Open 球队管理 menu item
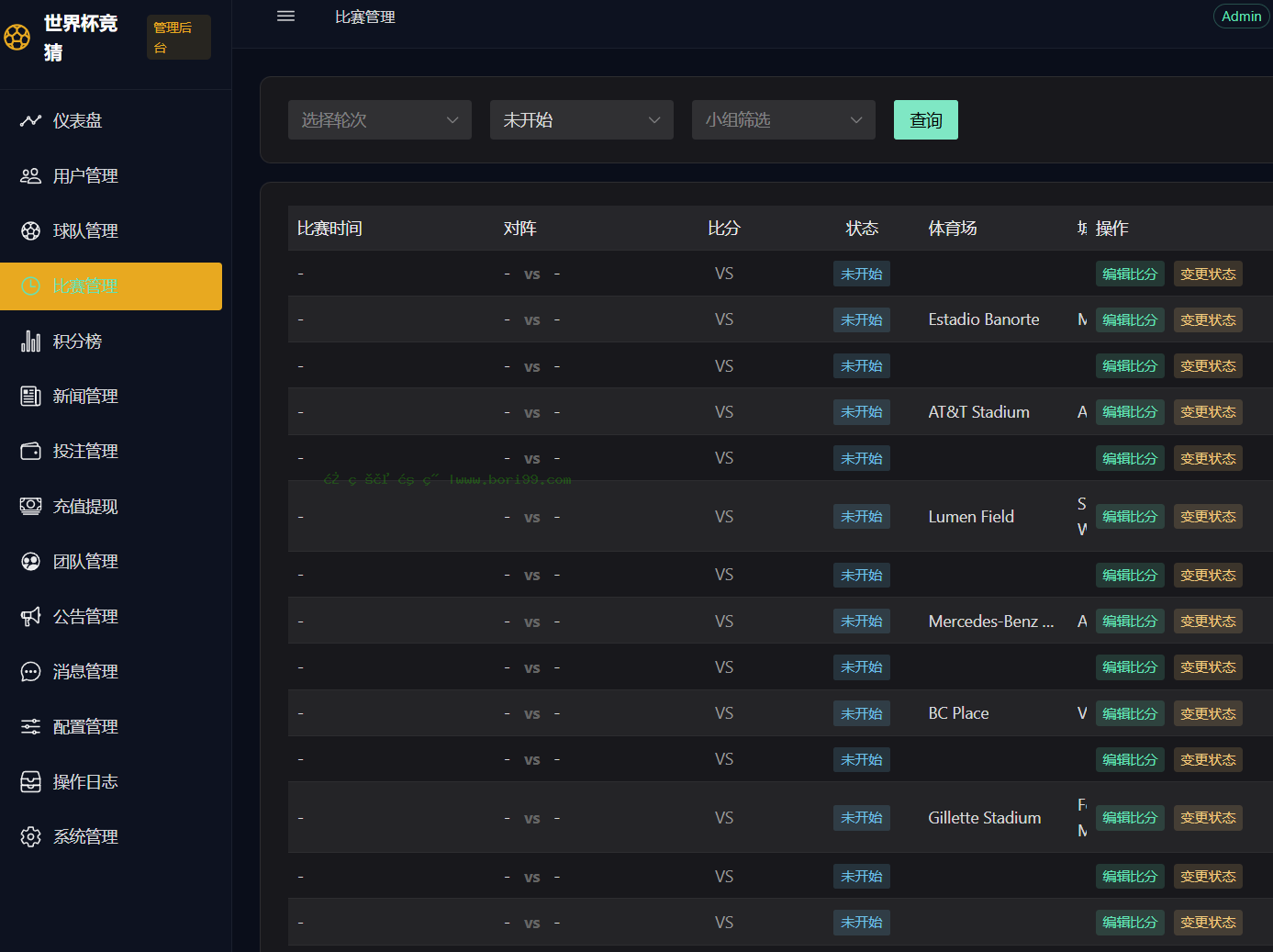 (x=111, y=230)
